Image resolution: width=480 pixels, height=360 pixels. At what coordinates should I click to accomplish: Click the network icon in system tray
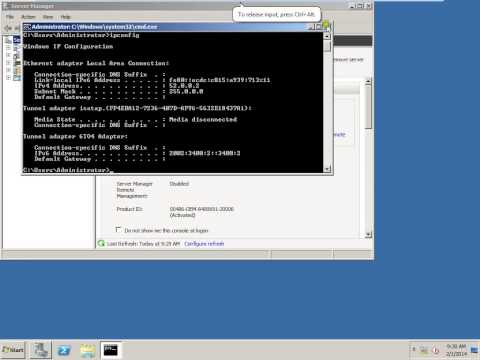click(424, 350)
